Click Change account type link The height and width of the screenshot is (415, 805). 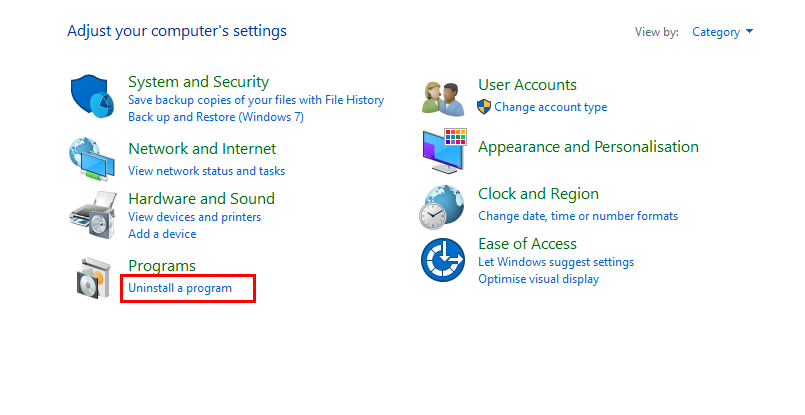pos(550,107)
